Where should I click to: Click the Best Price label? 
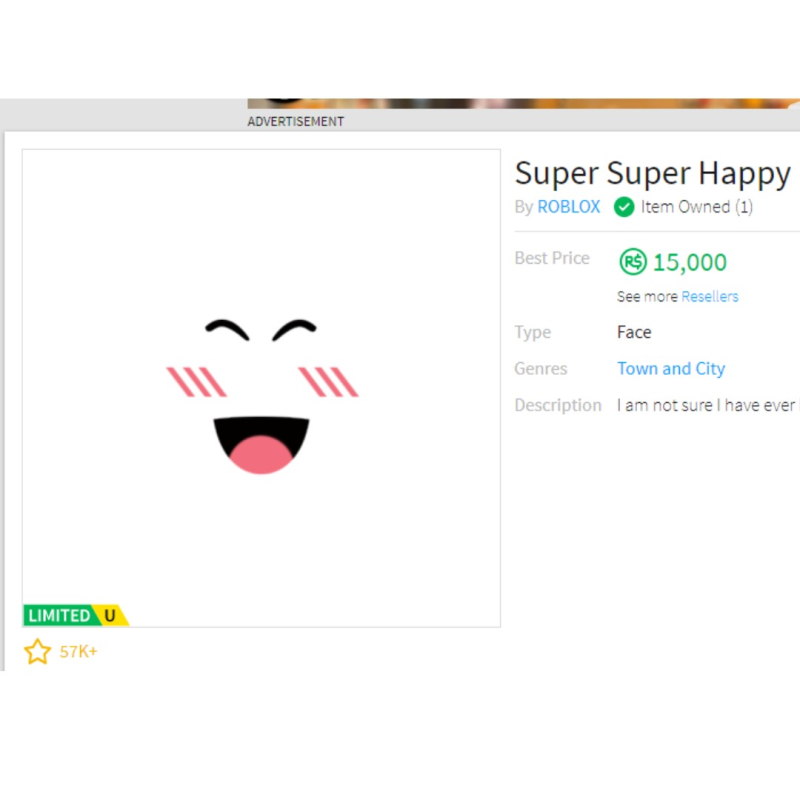[x=552, y=258]
